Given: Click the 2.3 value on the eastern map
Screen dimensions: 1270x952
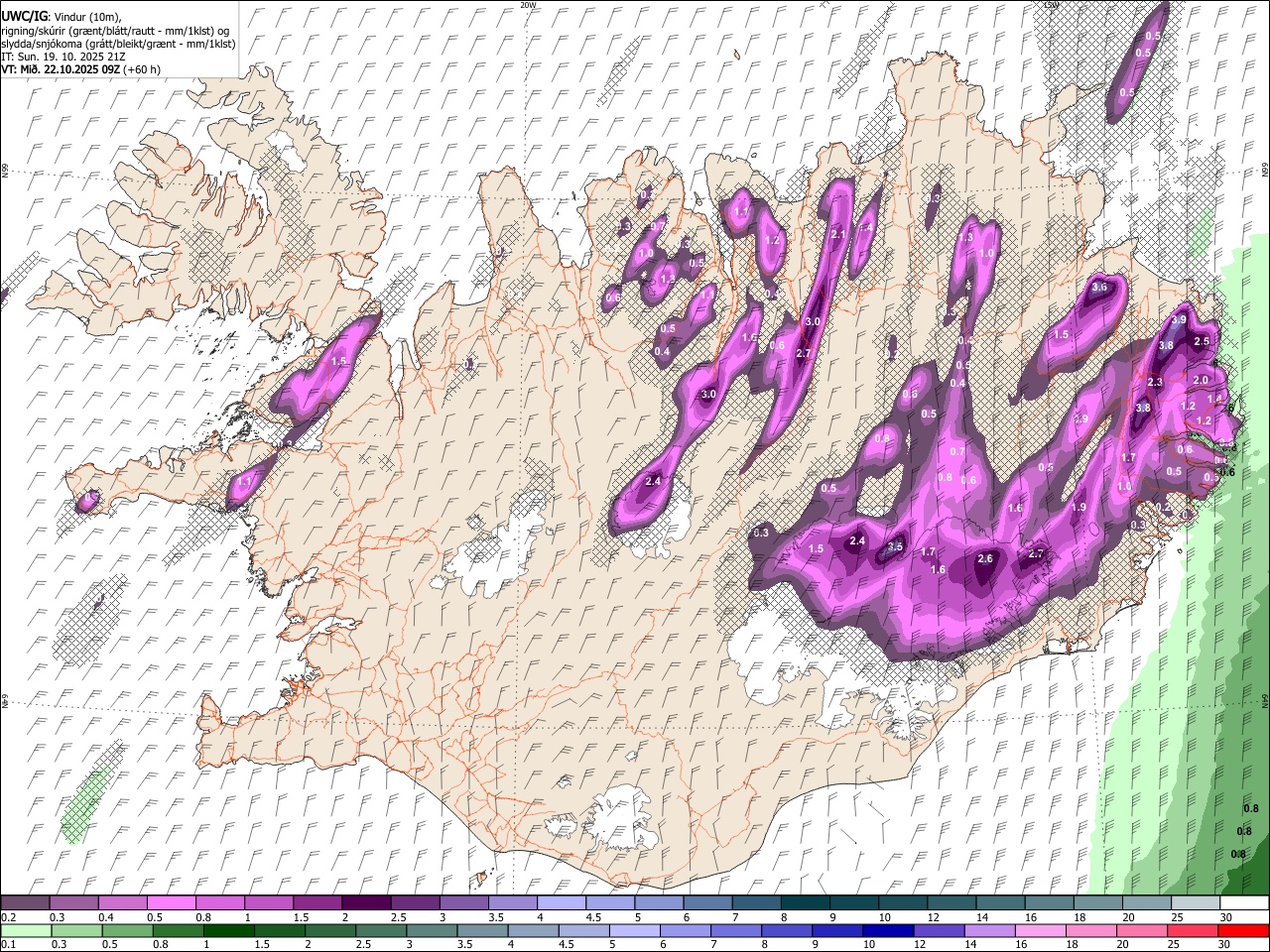Looking at the screenshot, I should click(x=1155, y=383).
